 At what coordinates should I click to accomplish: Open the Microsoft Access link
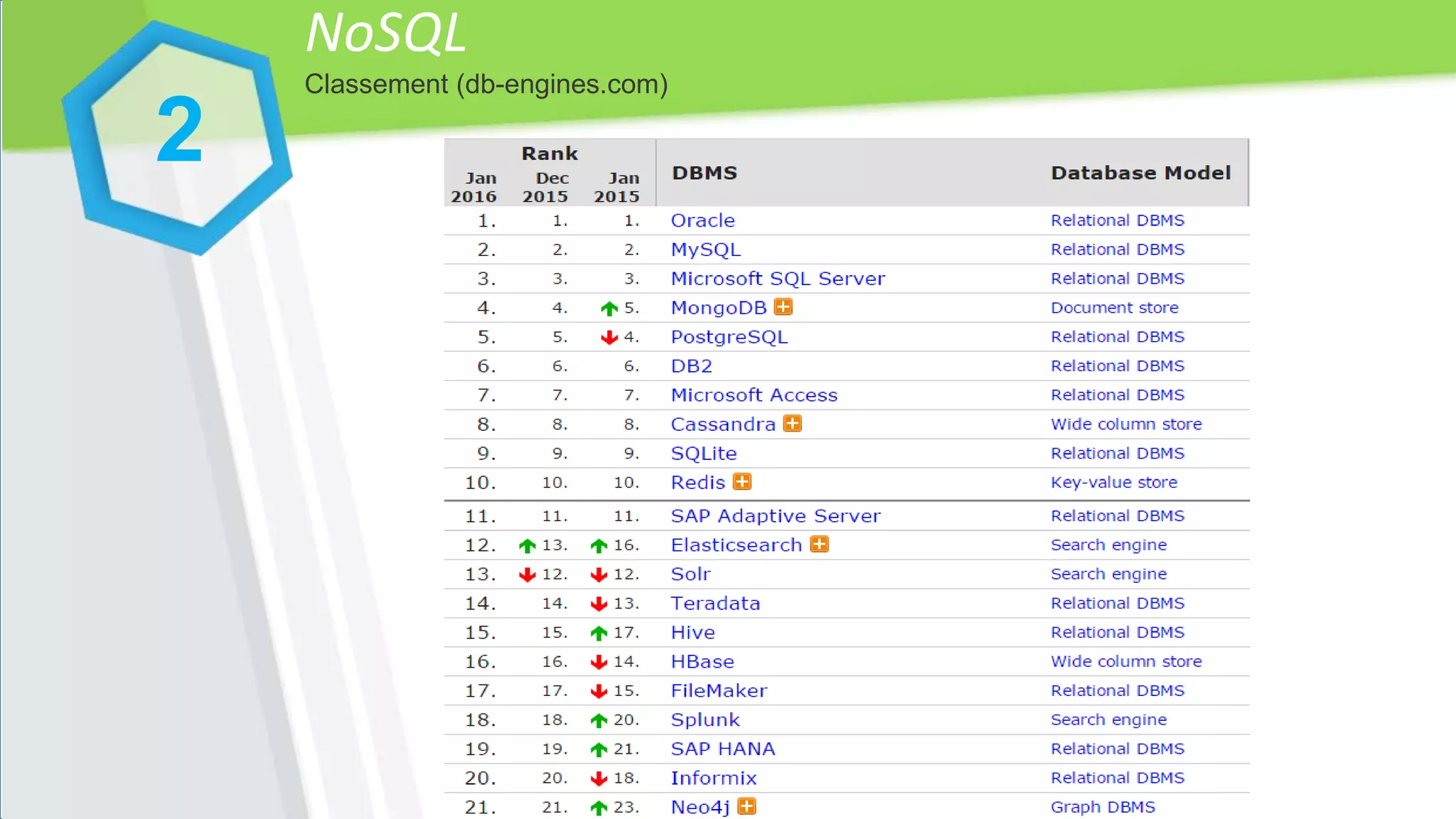pos(754,395)
